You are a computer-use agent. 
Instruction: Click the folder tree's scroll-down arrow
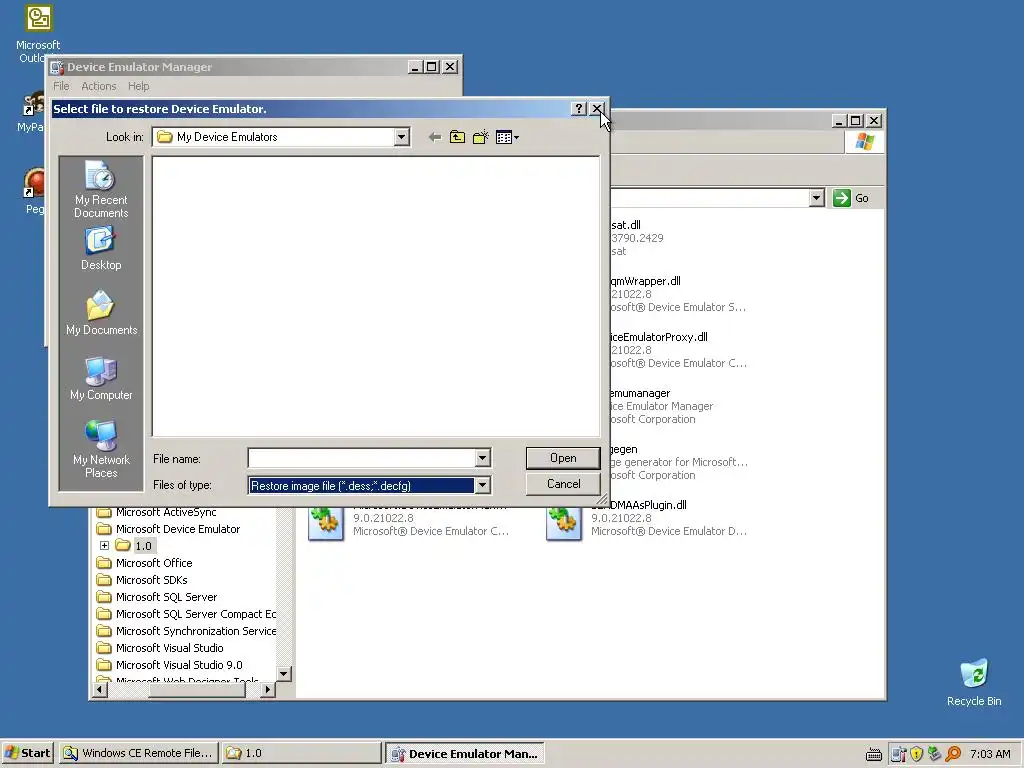(x=283, y=673)
